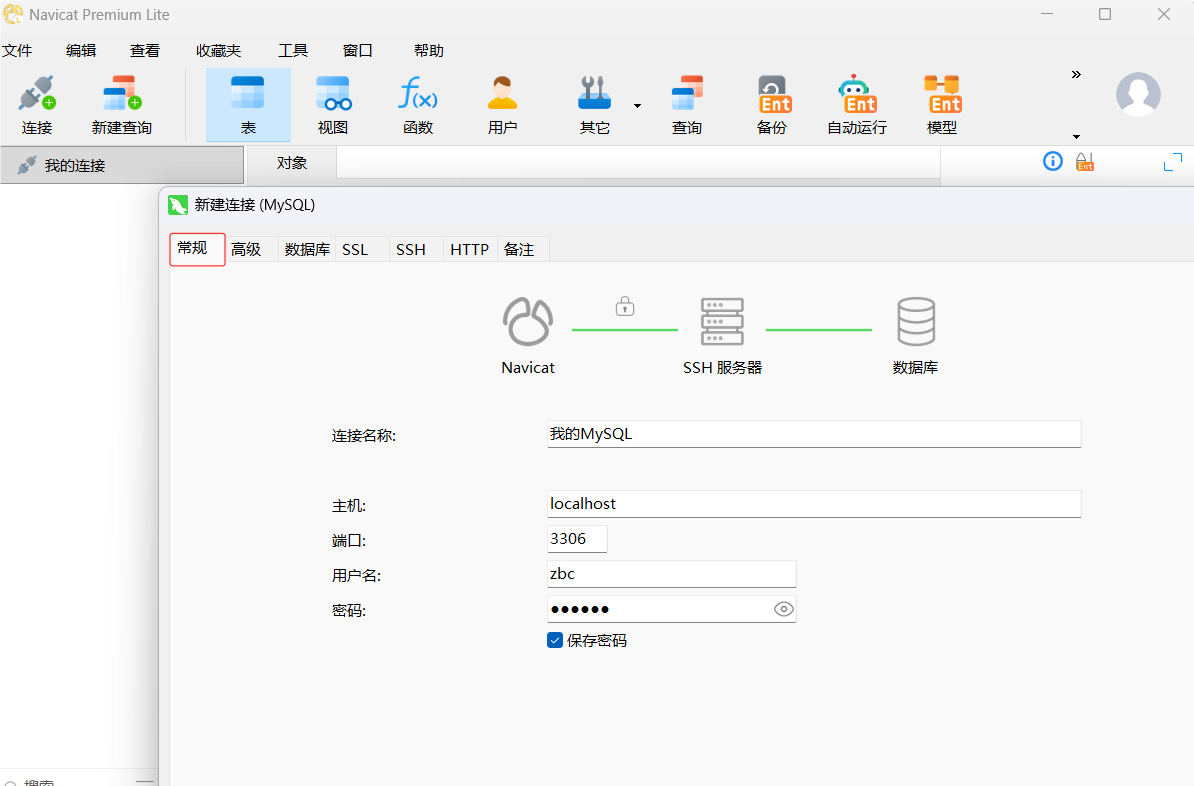Open the Query (查询) toolbar icon
The width and height of the screenshot is (1194, 786).
click(x=687, y=105)
